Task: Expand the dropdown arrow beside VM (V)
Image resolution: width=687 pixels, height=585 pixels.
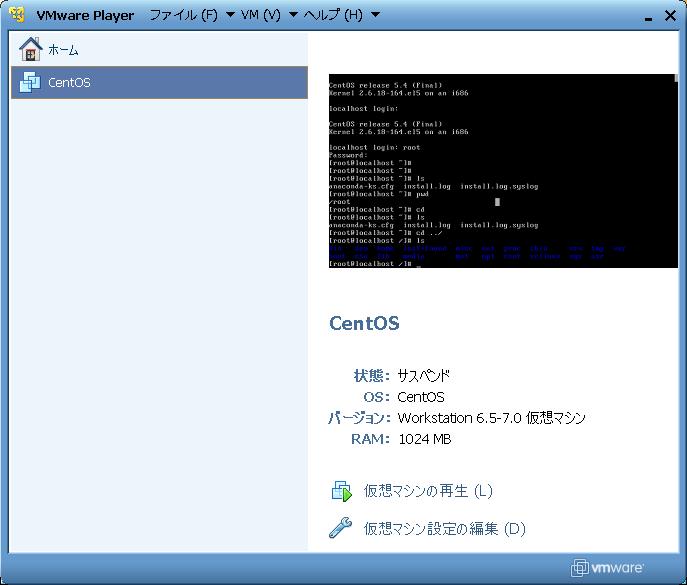Action: point(293,15)
